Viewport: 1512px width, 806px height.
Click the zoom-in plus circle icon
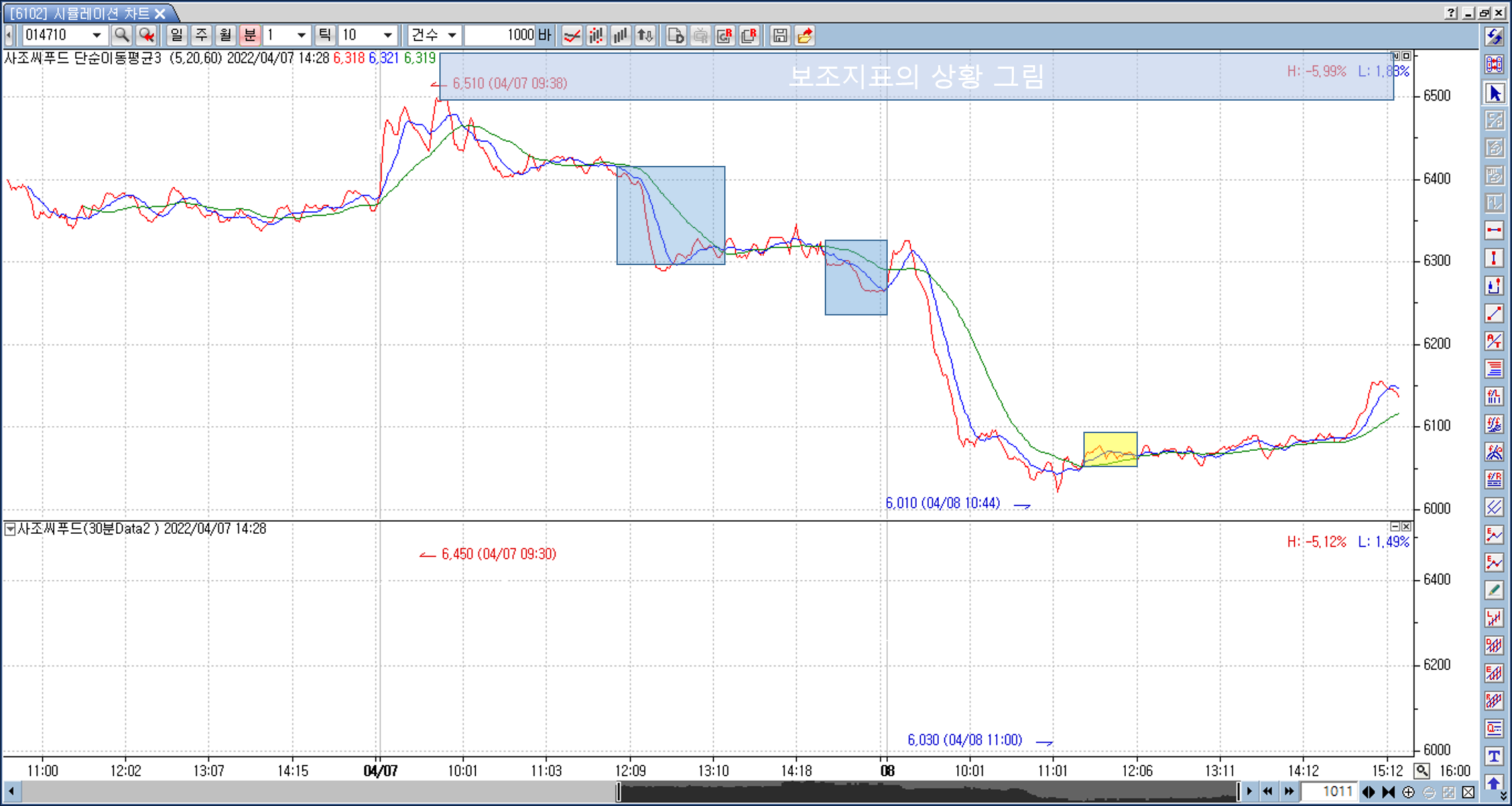click(1409, 792)
